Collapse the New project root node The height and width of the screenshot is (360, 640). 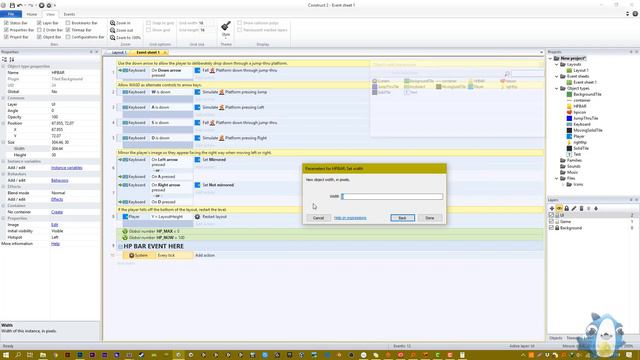(551, 58)
